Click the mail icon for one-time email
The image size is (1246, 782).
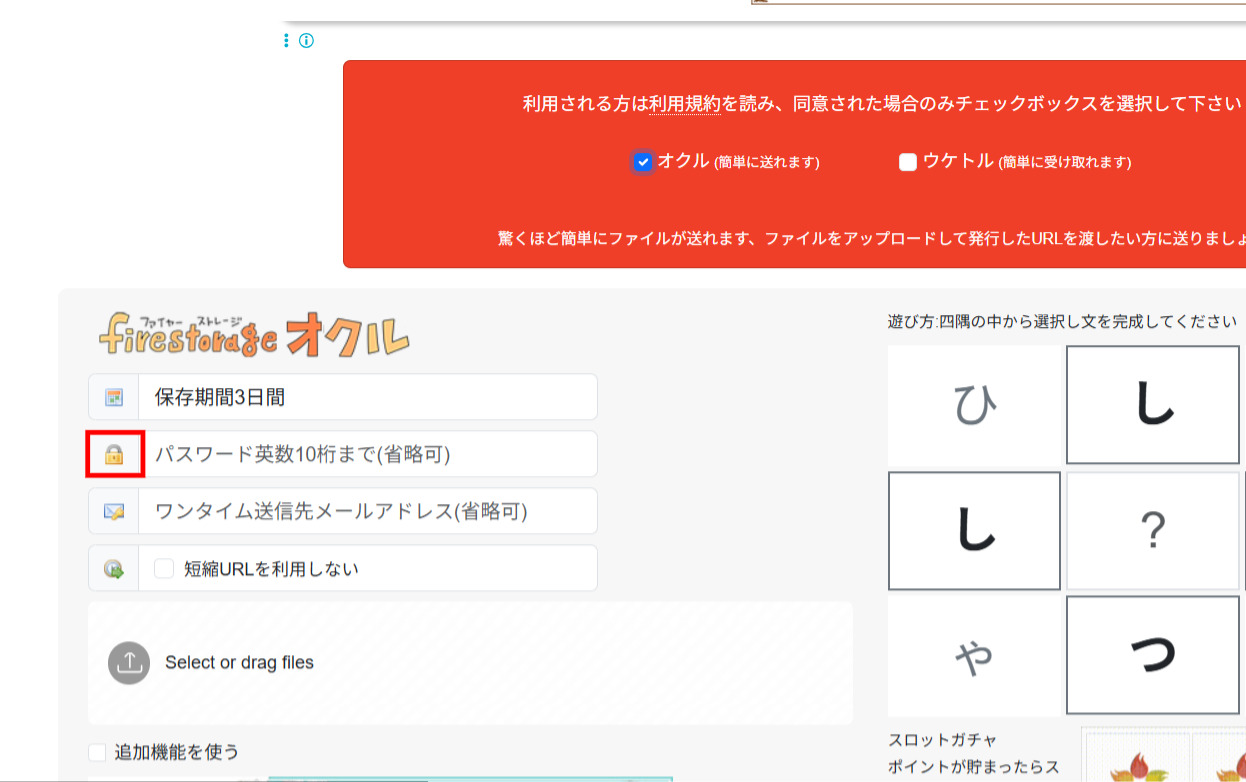click(113, 511)
